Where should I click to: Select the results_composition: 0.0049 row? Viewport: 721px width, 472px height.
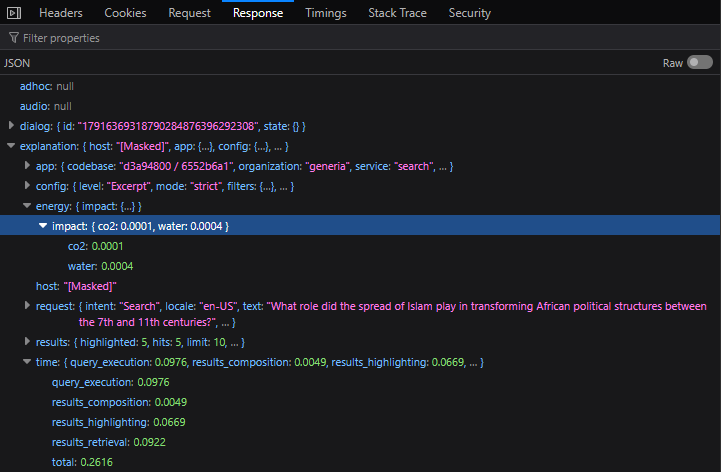tap(360, 402)
